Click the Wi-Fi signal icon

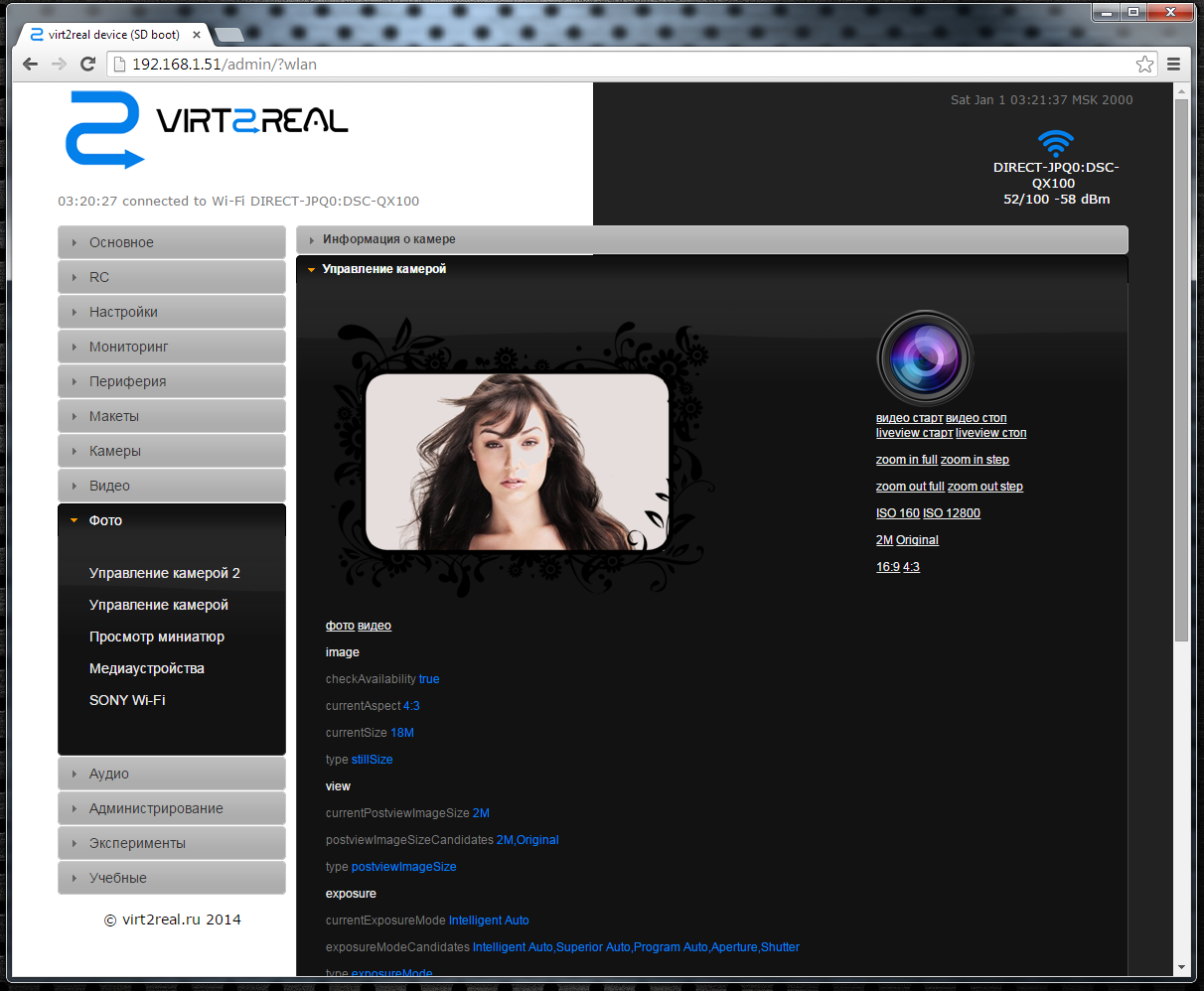(1055, 143)
